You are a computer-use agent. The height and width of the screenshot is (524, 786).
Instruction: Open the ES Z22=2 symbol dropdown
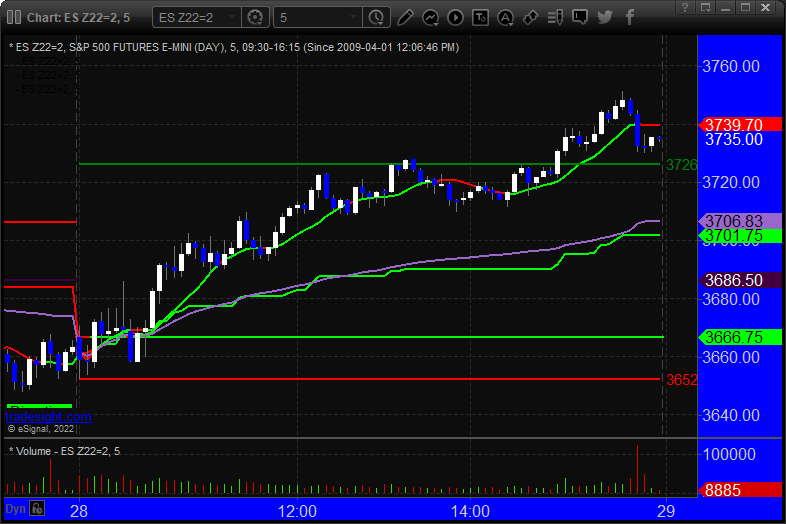[196, 18]
